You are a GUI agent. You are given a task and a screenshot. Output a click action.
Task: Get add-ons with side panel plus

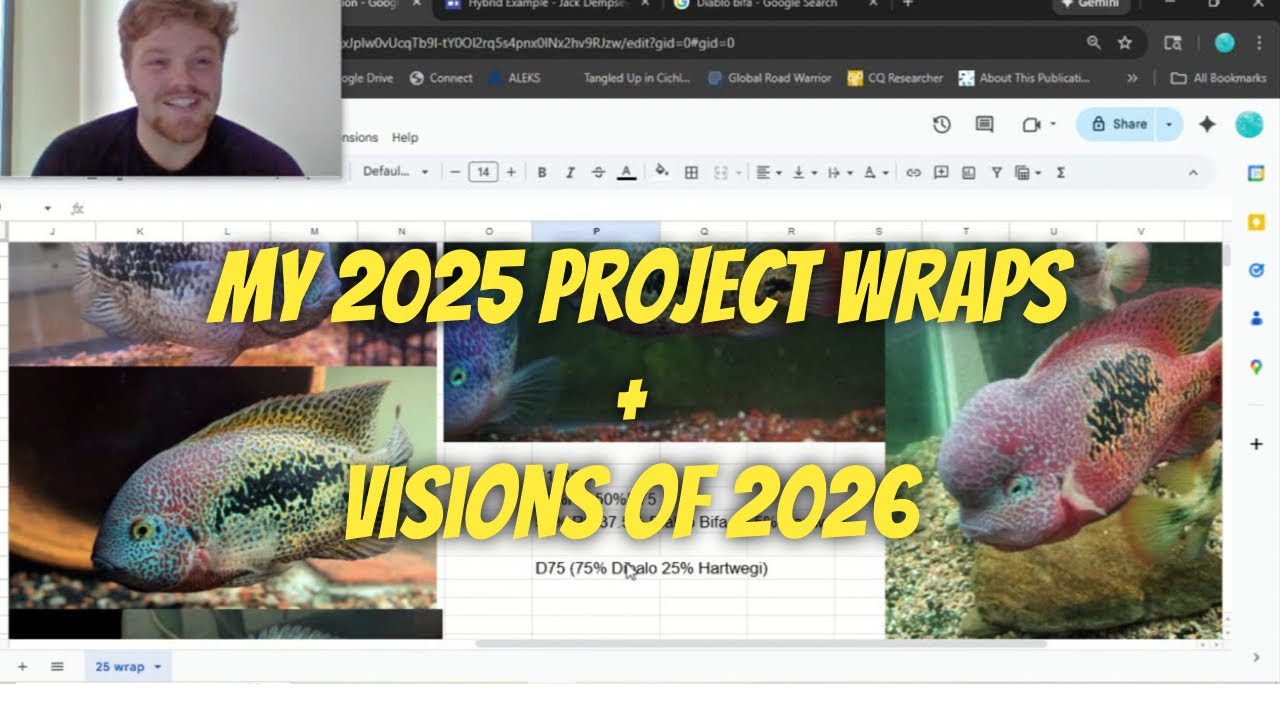(x=1256, y=444)
